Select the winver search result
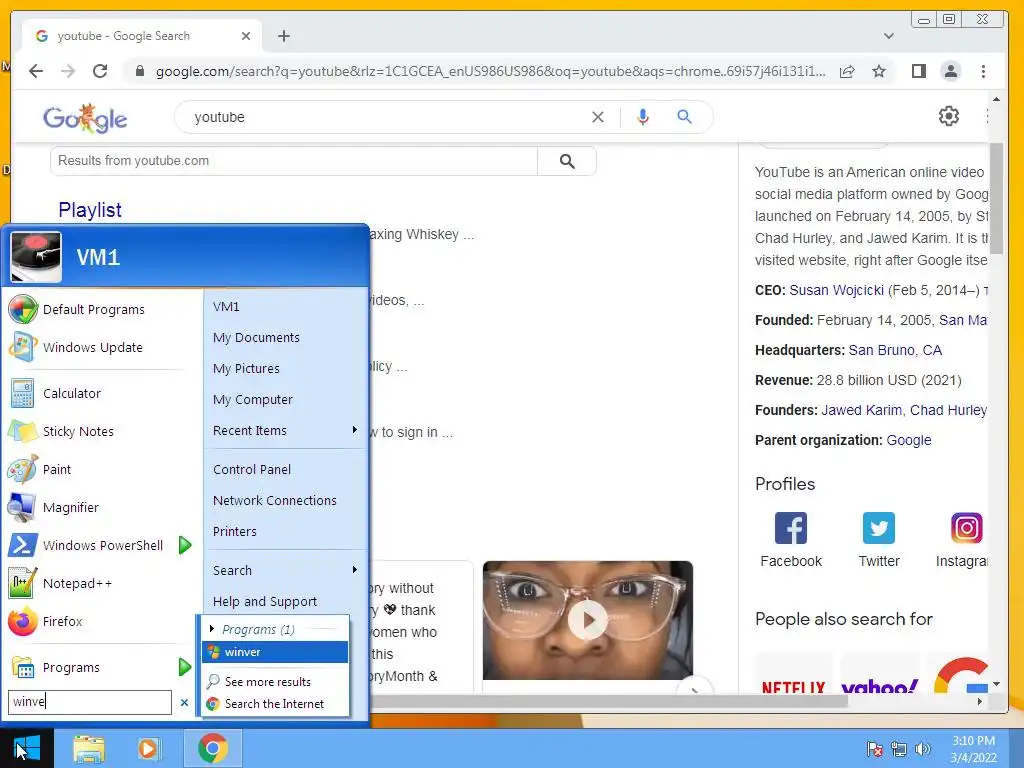The image size is (1024, 768). (x=275, y=652)
